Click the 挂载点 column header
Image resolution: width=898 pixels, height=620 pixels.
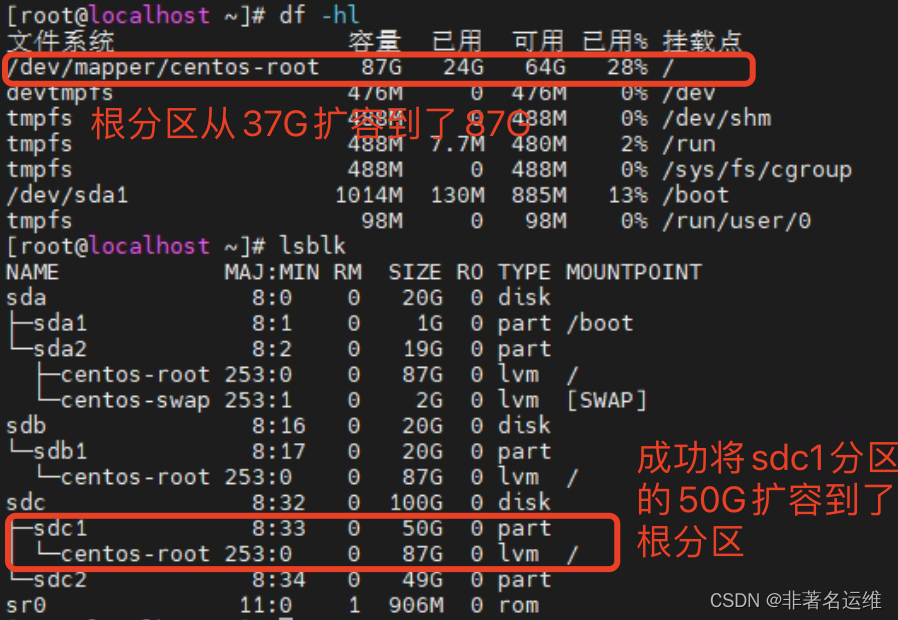click(x=702, y=41)
